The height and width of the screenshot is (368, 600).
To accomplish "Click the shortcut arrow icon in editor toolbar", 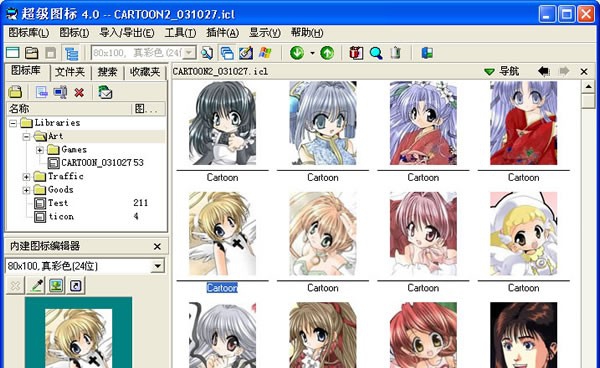I will (76, 286).
